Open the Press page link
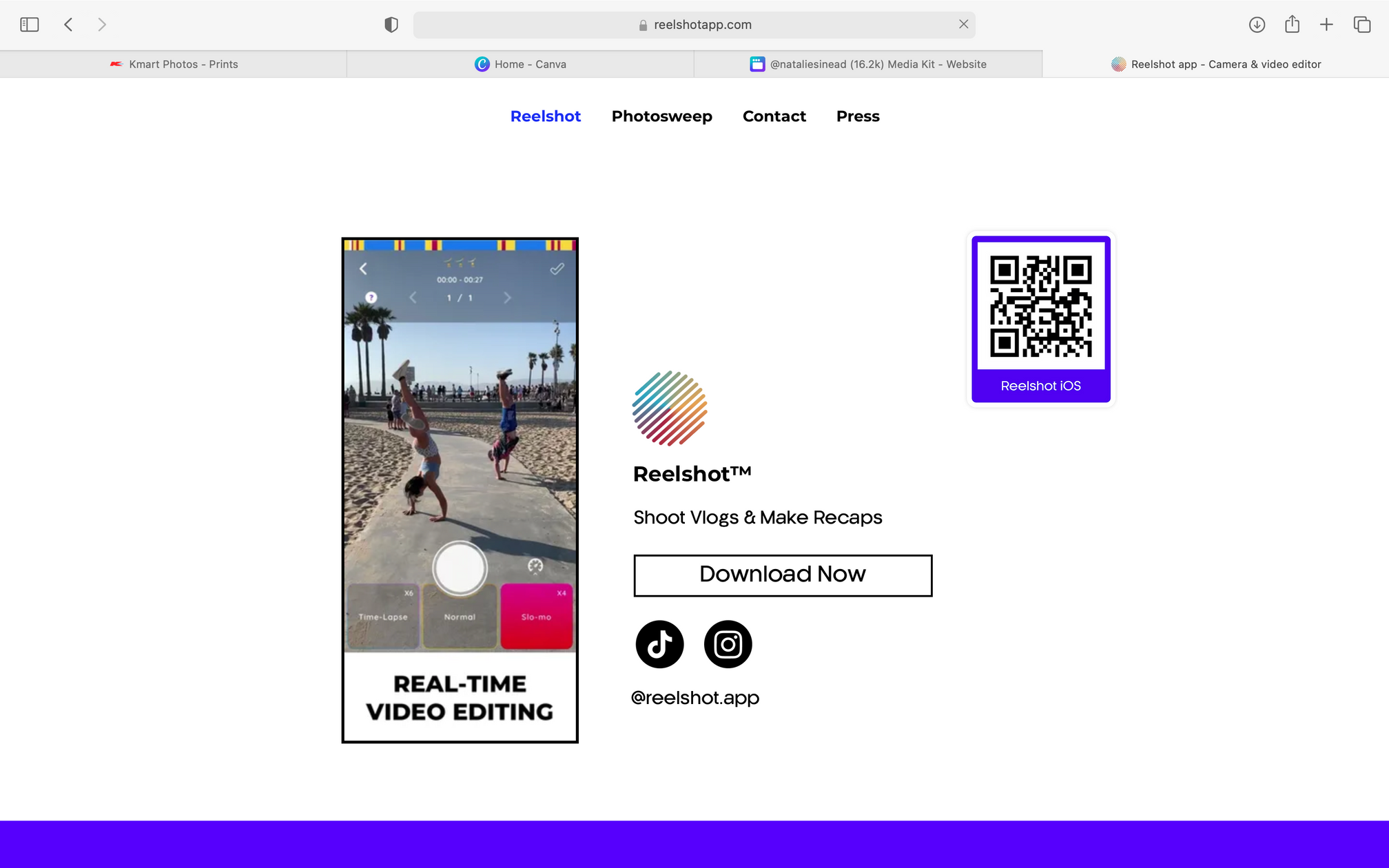1389x868 pixels. [858, 116]
